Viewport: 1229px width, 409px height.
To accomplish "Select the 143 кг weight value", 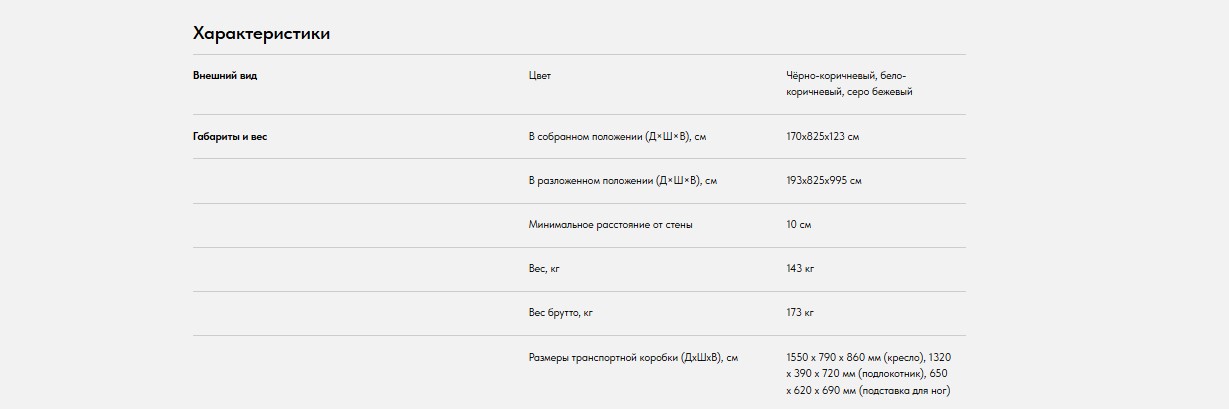I will pyautogui.click(x=800, y=269).
